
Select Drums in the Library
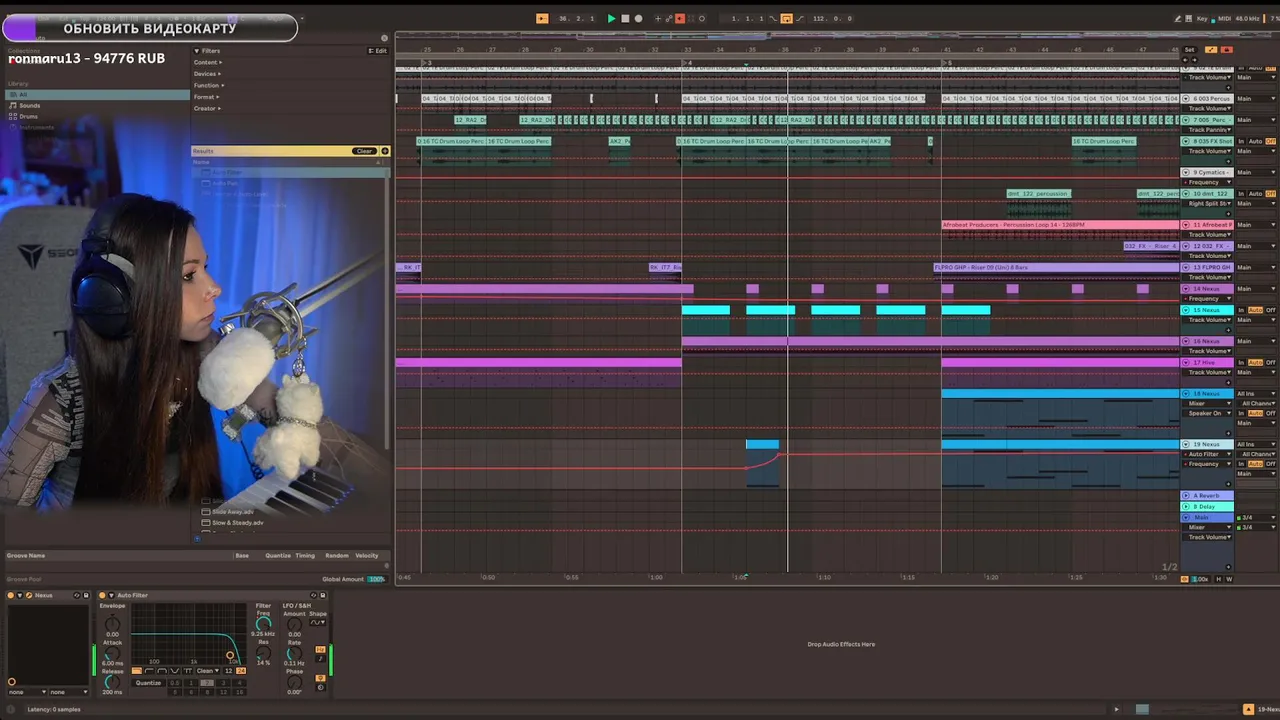(29, 116)
